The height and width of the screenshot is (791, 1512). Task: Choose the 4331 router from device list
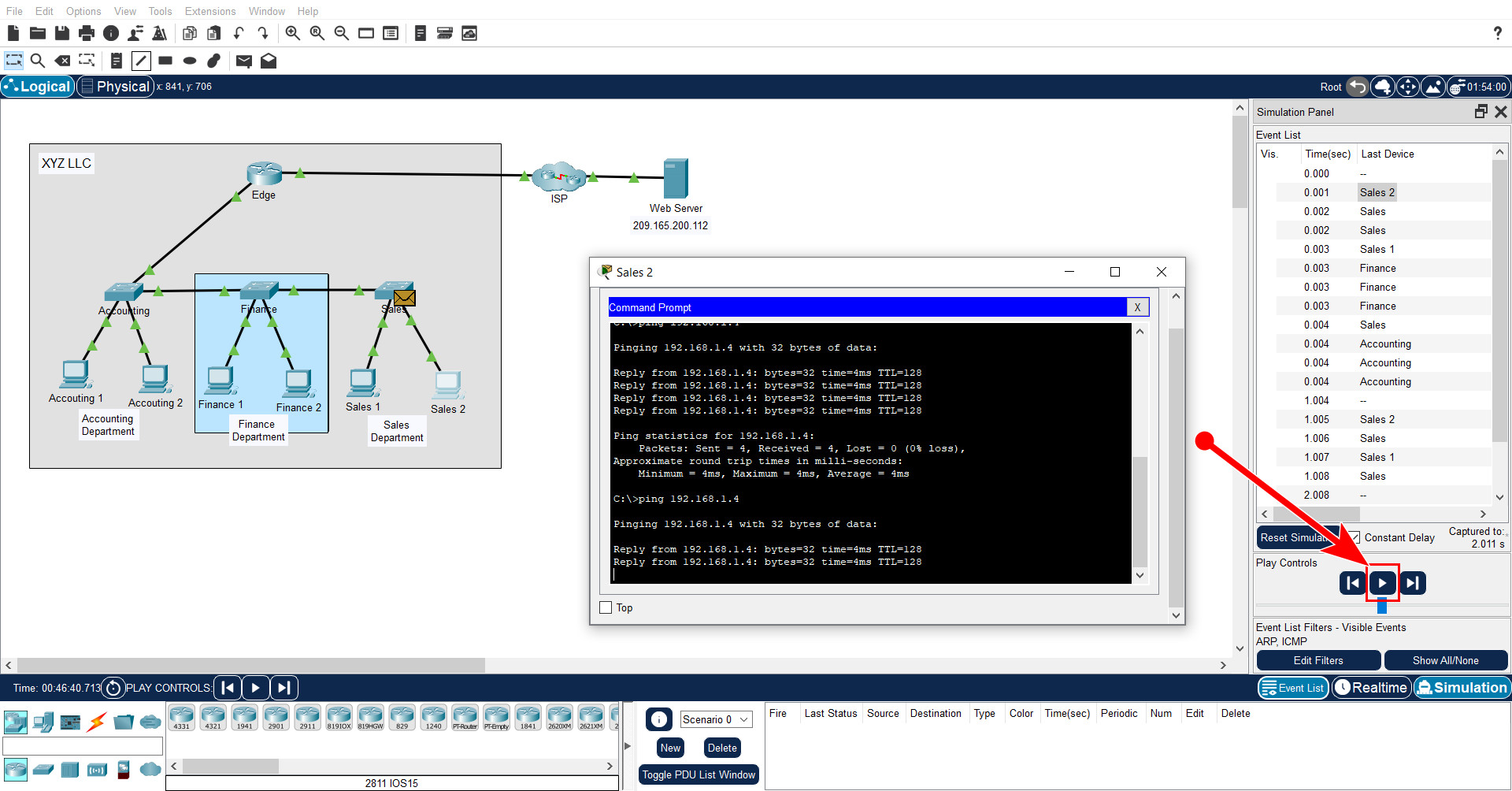coord(182,718)
